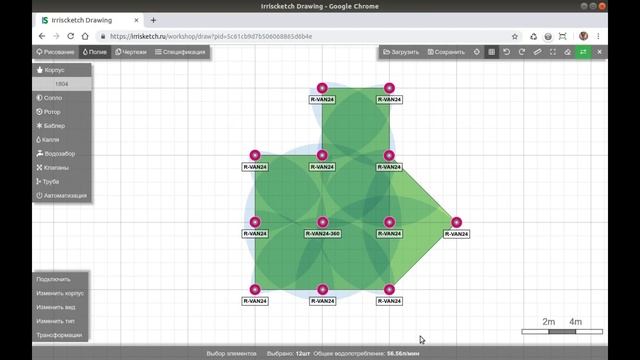Click Изменить корпус action

point(60,293)
